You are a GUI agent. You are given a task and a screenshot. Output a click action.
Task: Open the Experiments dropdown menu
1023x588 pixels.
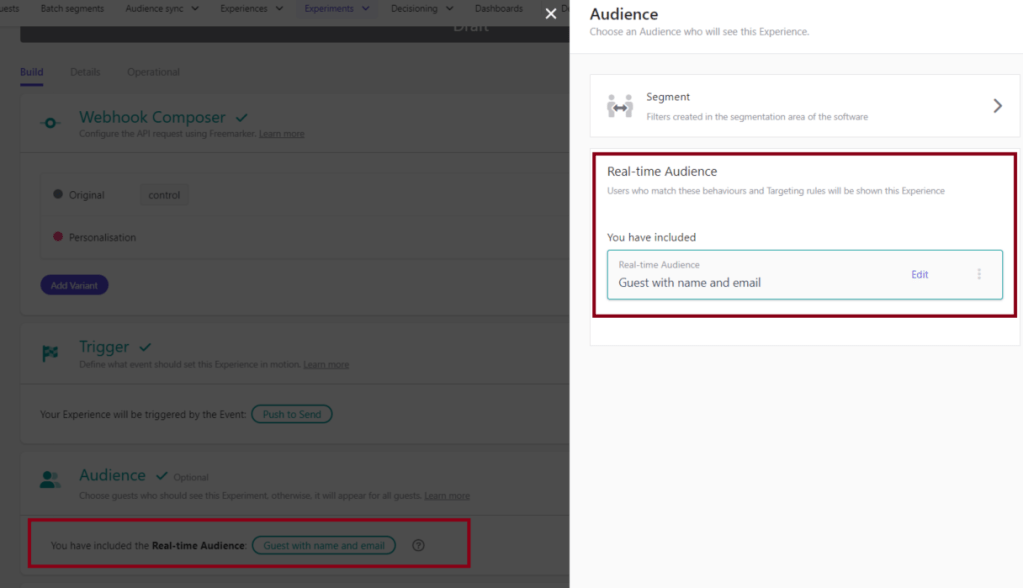[x=337, y=9]
